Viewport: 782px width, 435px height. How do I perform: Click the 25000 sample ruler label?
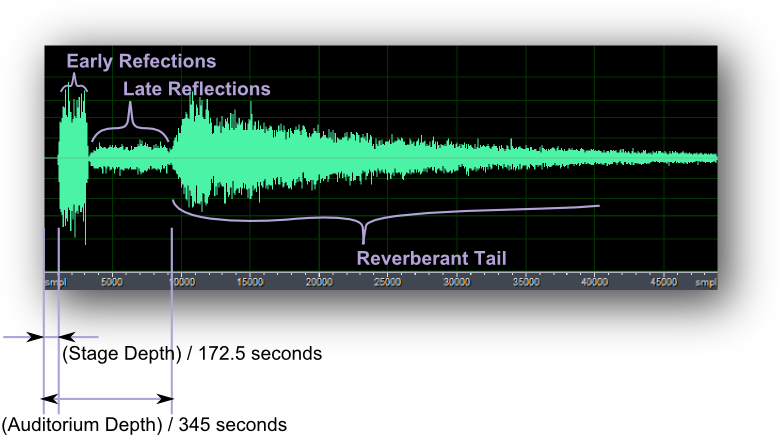388,282
